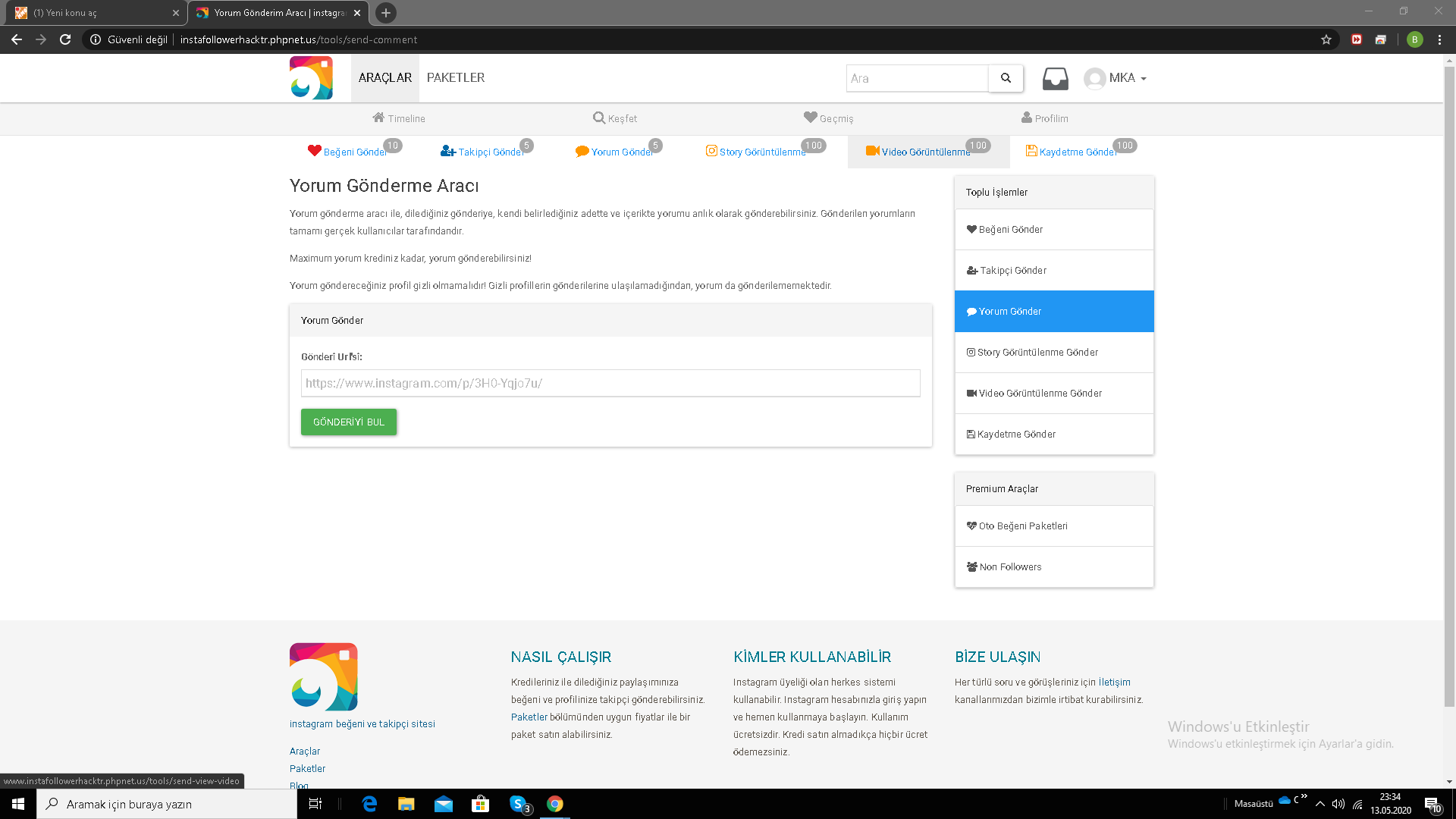Click the address bar URL

(299, 39)
